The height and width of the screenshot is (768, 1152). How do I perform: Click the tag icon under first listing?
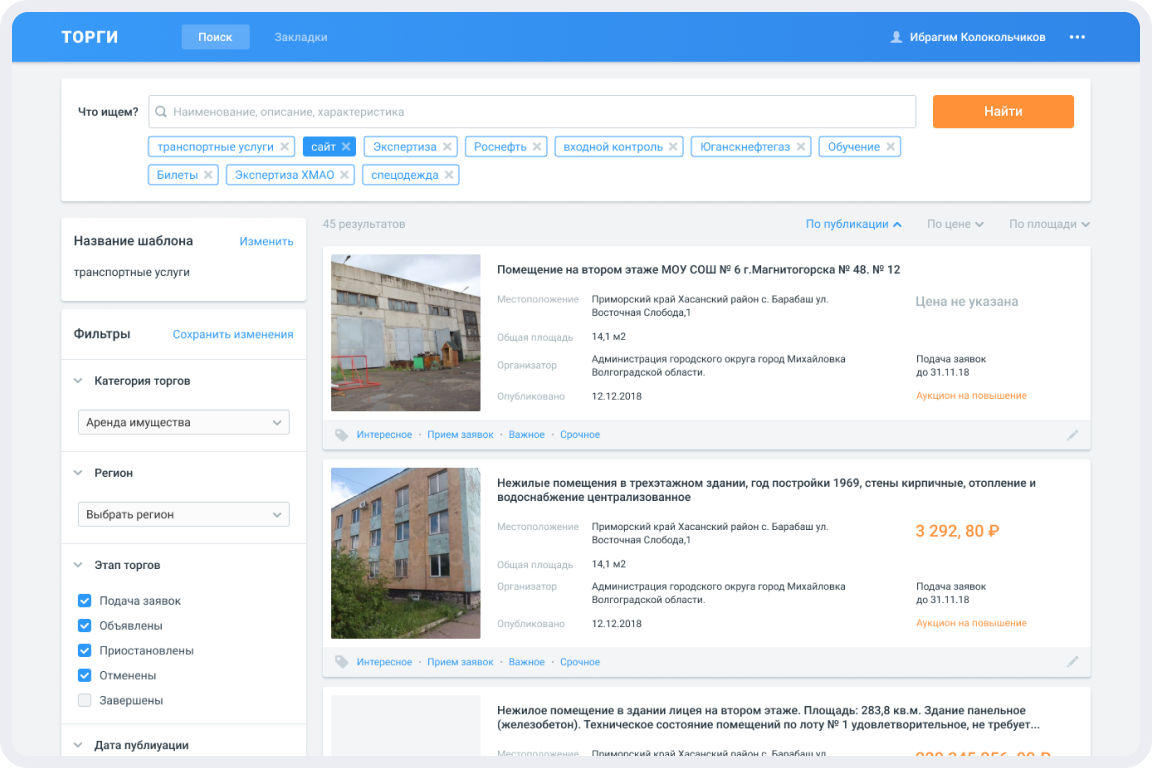[x=341, y=435]
